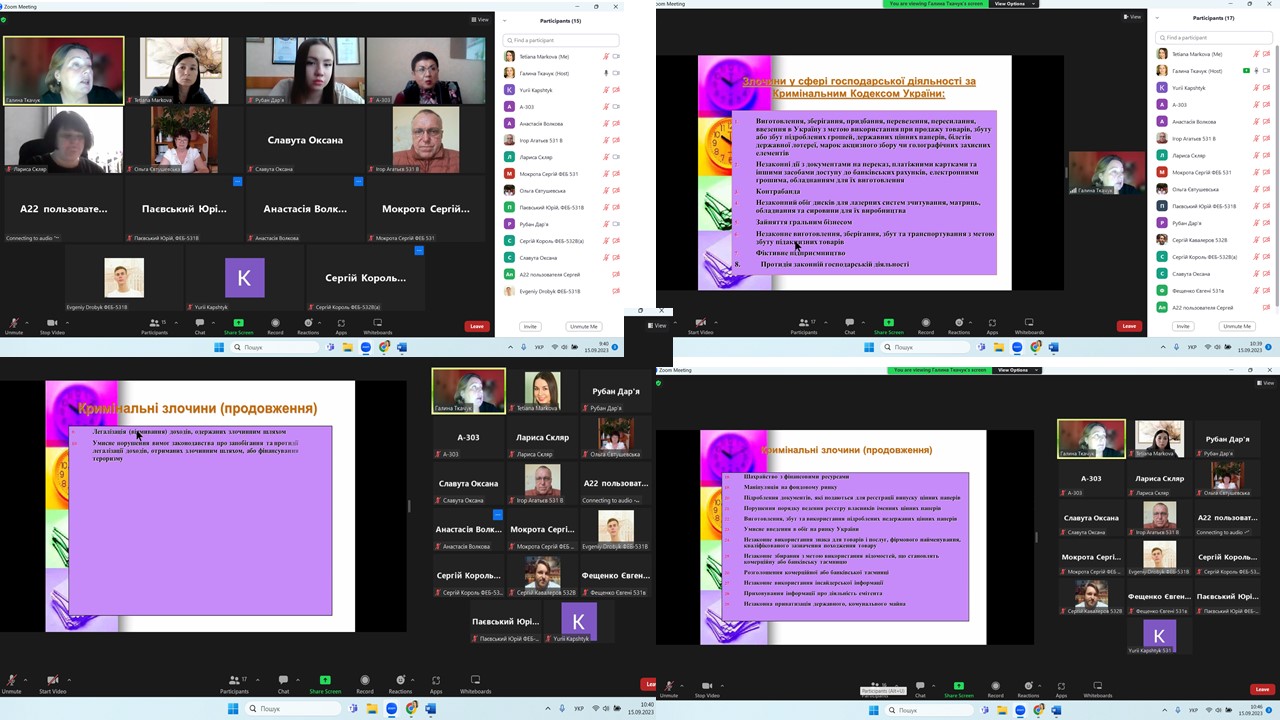Toggle Unmute in the Шахрайство slide window
The width and height of the screenshot is (1280, 720).
pyautogui.click(x=668, y=689)
